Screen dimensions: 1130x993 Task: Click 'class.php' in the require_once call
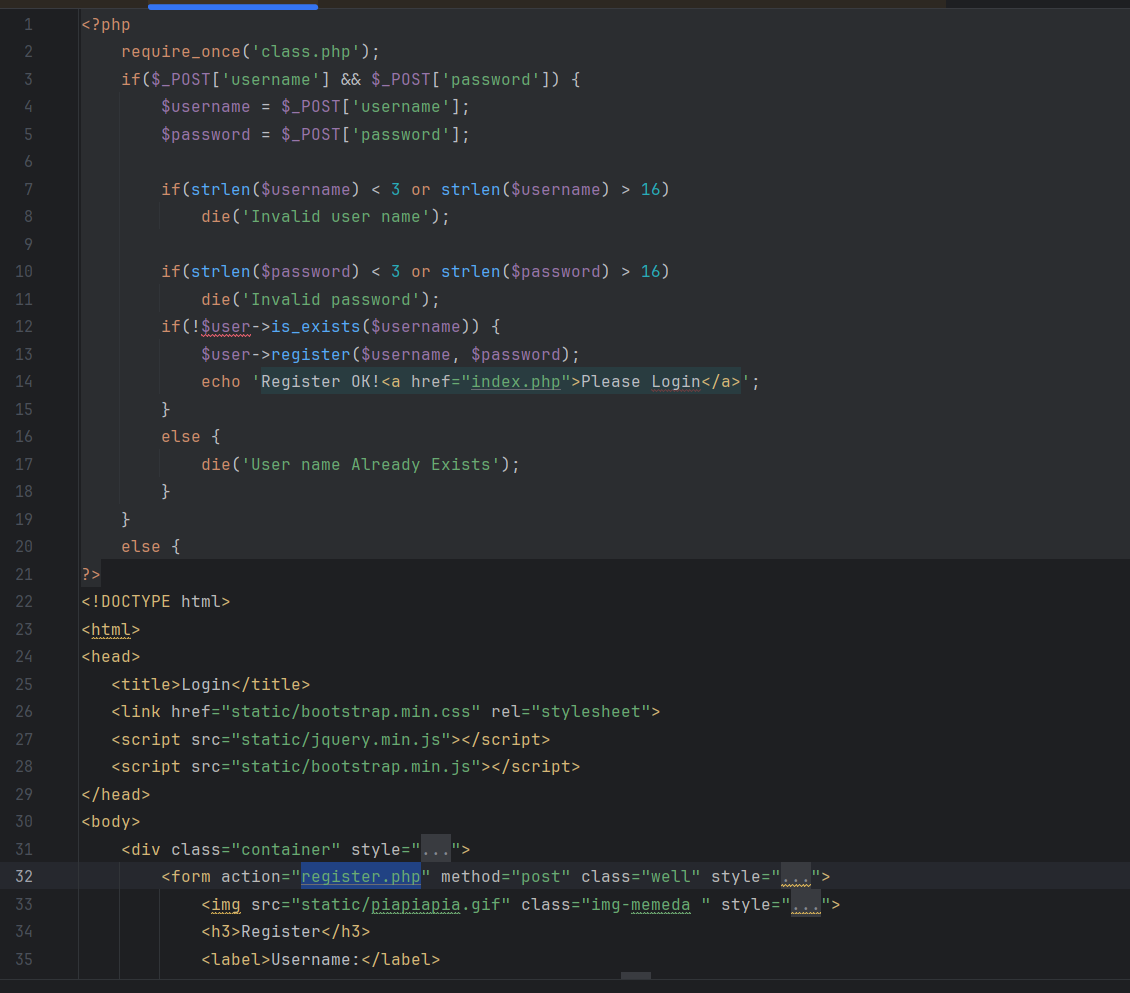point(311,52)
